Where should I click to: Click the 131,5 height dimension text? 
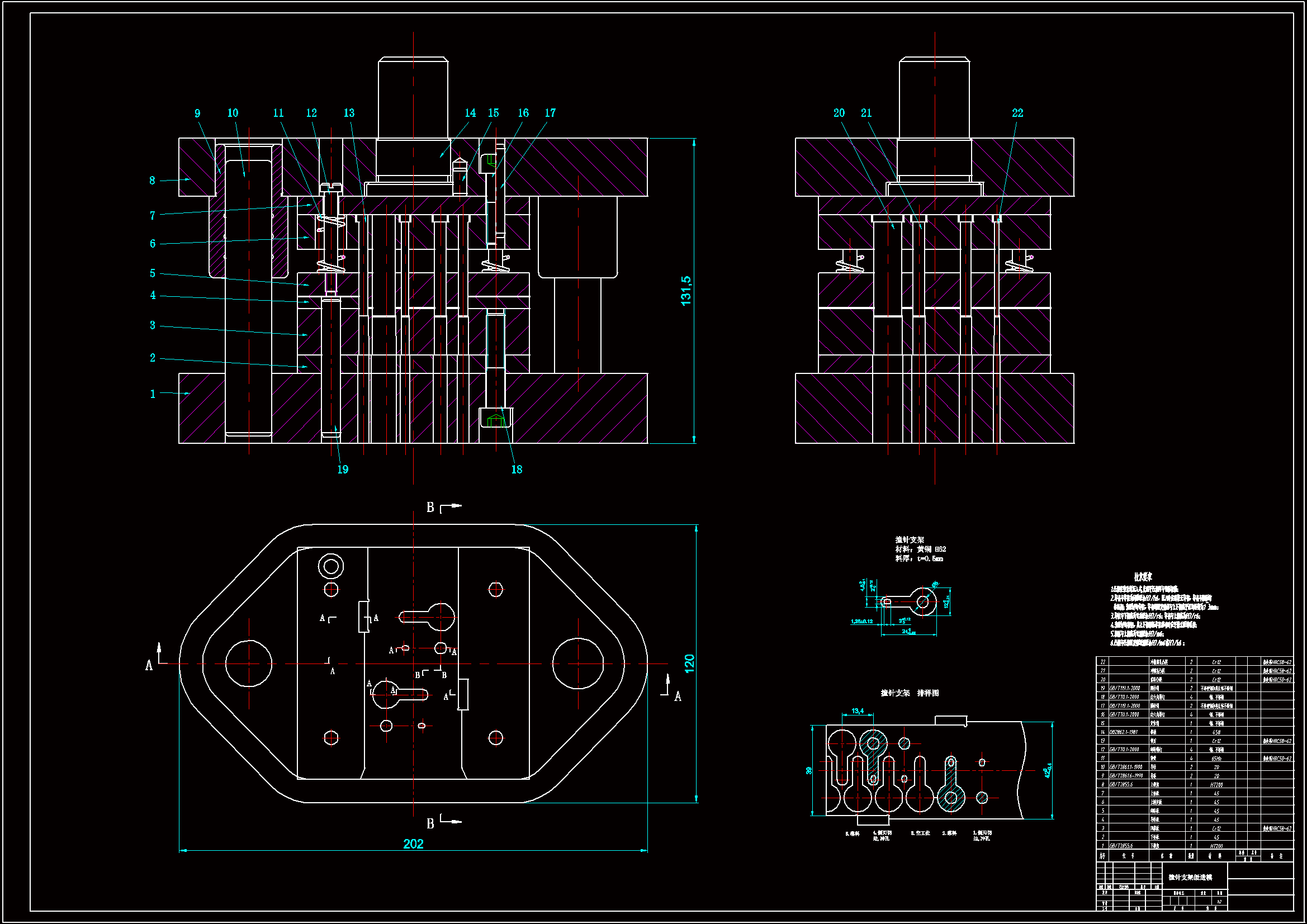686,291
